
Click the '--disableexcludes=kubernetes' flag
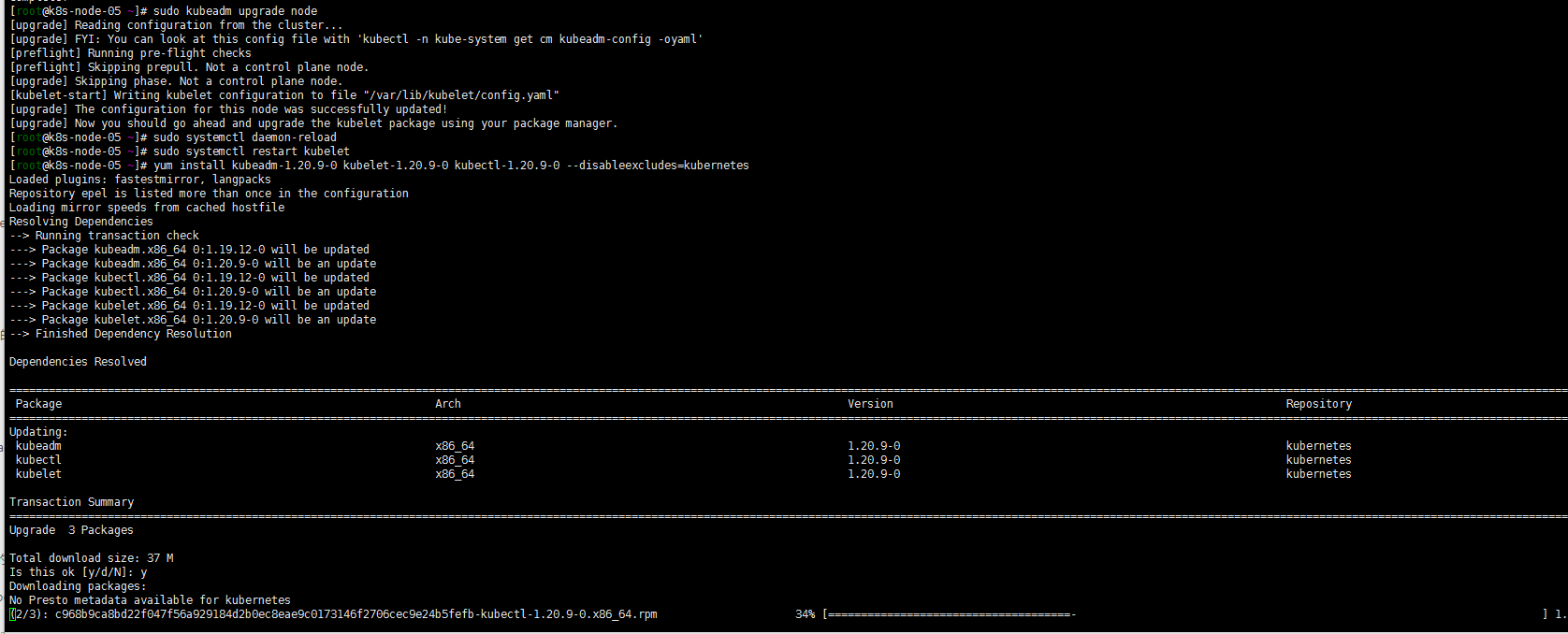[658, 166]
